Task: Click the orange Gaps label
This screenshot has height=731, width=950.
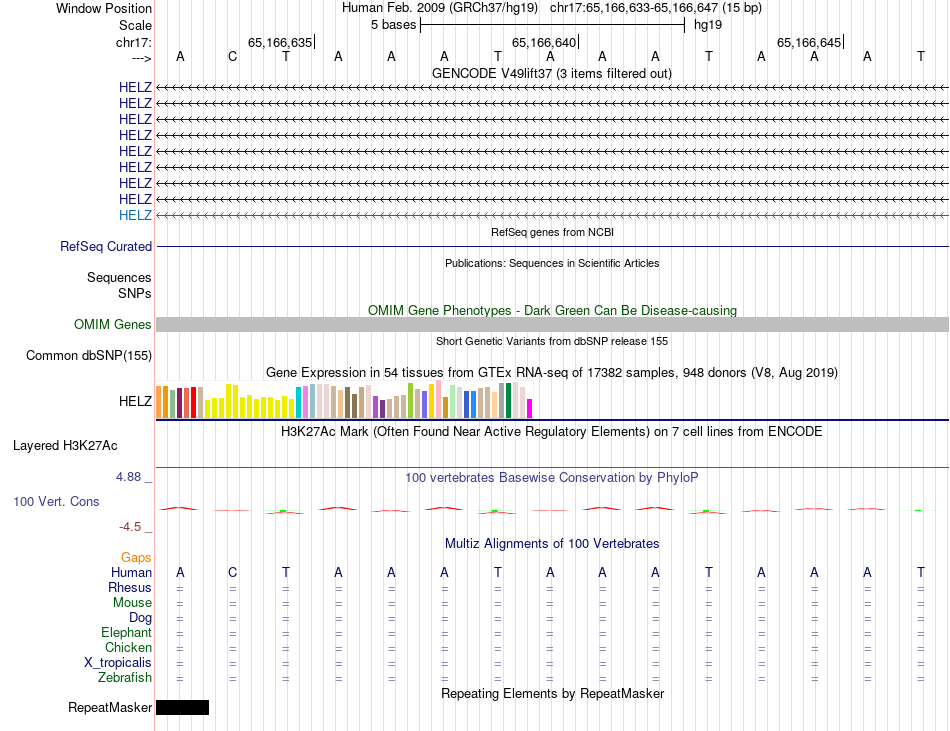Action: coord(136,557)
